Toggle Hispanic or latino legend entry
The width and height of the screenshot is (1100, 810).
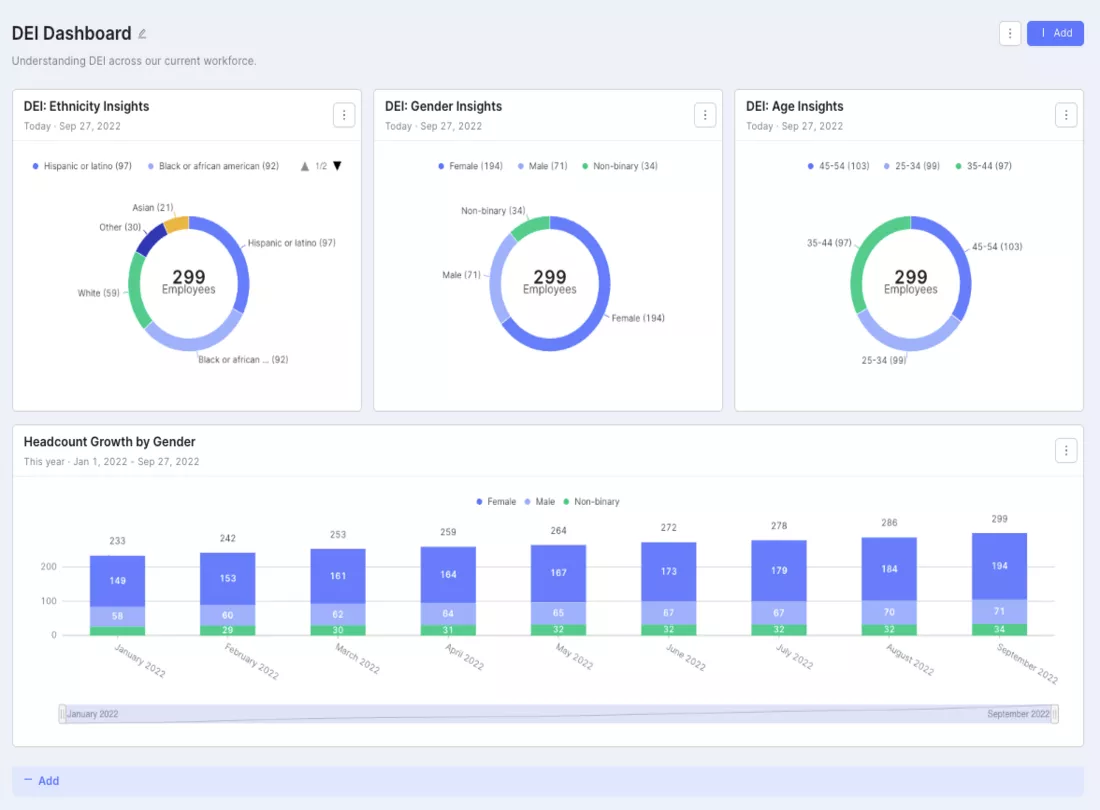point(82,166)
